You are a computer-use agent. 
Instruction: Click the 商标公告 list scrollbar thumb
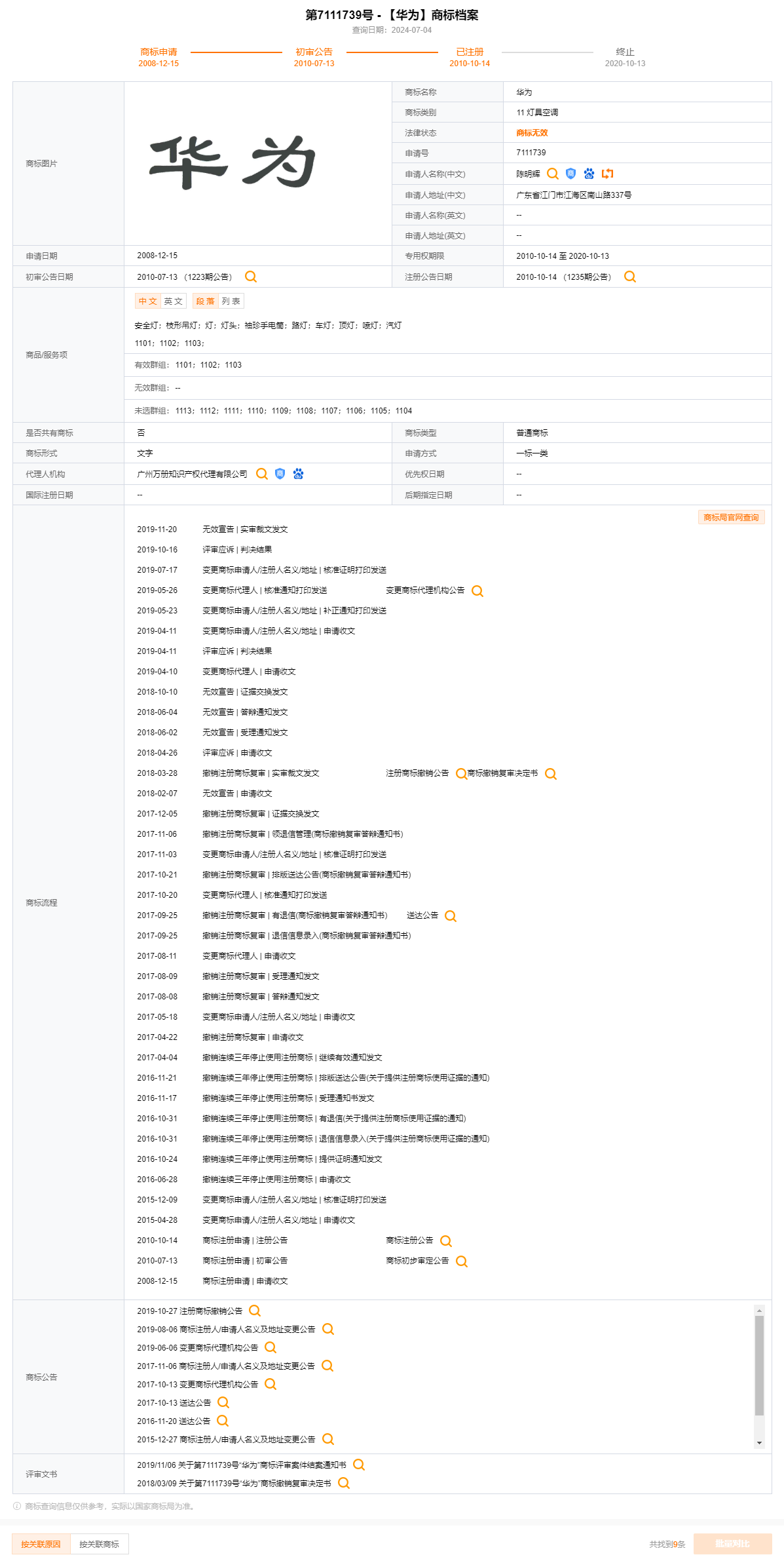point(759,1366)
